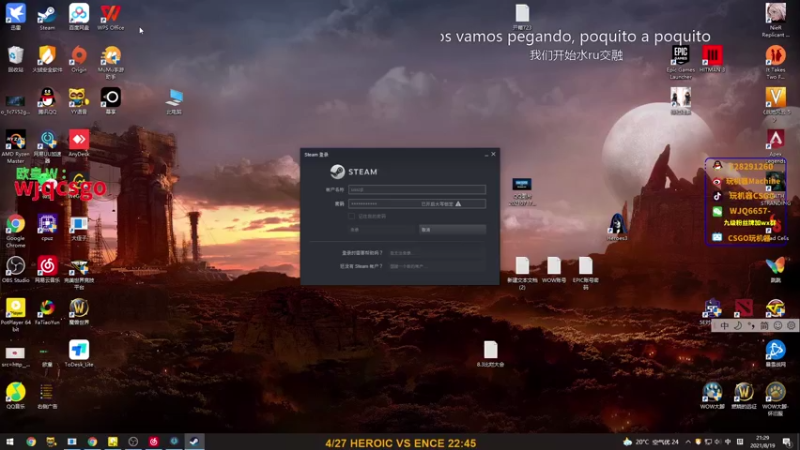800x450 pixels.
Task: Open the It Takes Two desktop icon
Action: click(776, 62)
